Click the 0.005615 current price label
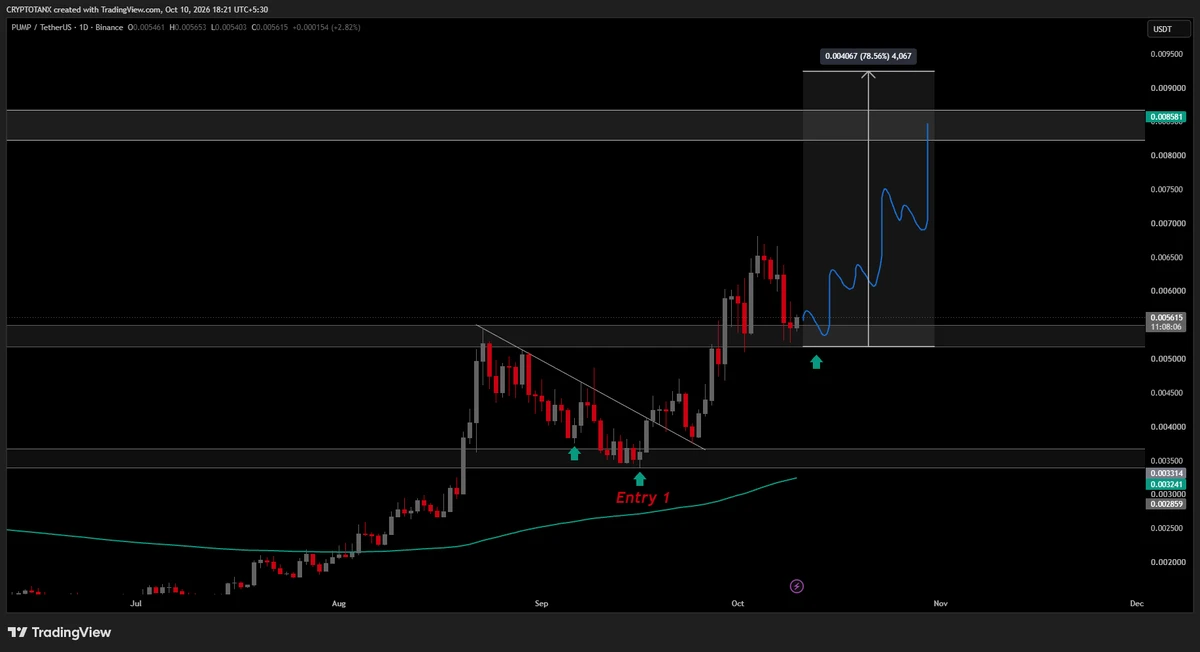 pos(1167,317)
